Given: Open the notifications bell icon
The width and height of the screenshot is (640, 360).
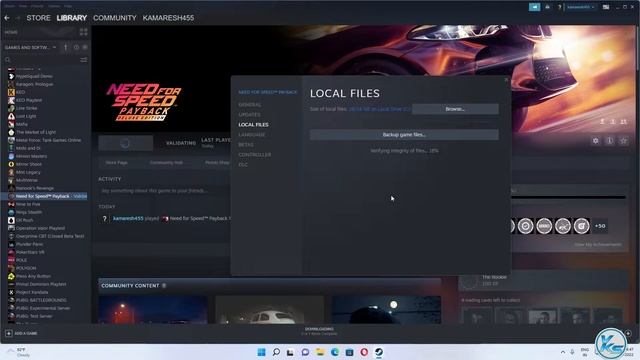Looking at the screenshot, I should (547, 7).
